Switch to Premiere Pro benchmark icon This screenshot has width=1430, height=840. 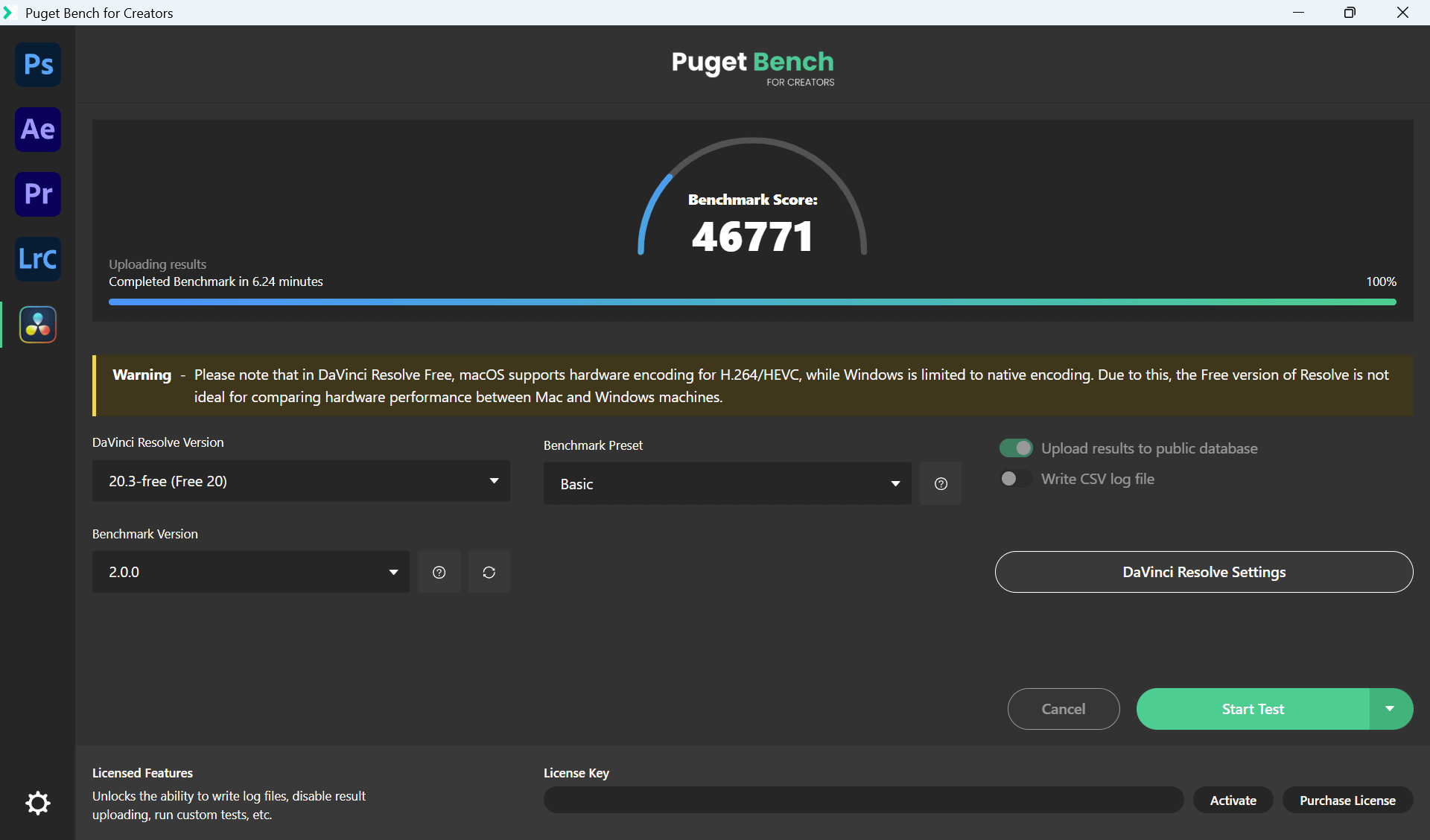(x=38, y=194)
